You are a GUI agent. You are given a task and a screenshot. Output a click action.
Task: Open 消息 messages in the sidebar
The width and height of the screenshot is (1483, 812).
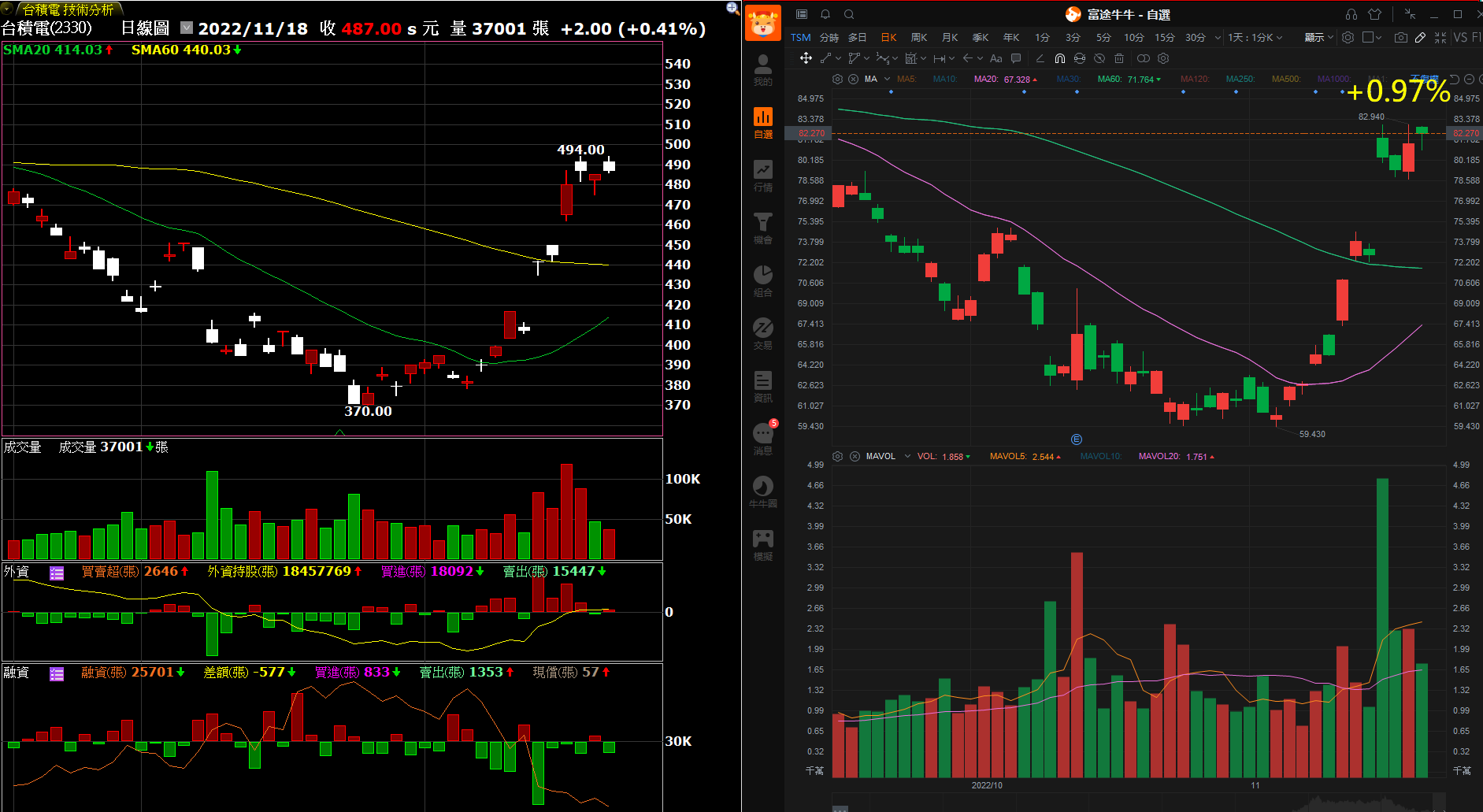763,439
